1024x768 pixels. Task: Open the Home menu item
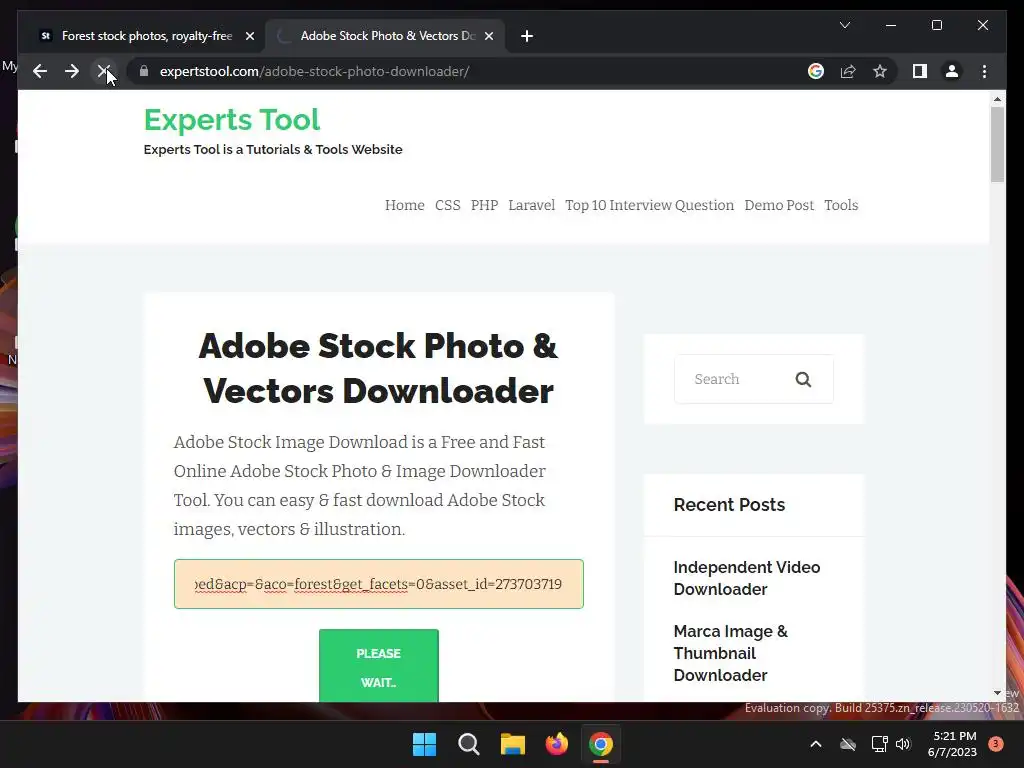[404, 205]
